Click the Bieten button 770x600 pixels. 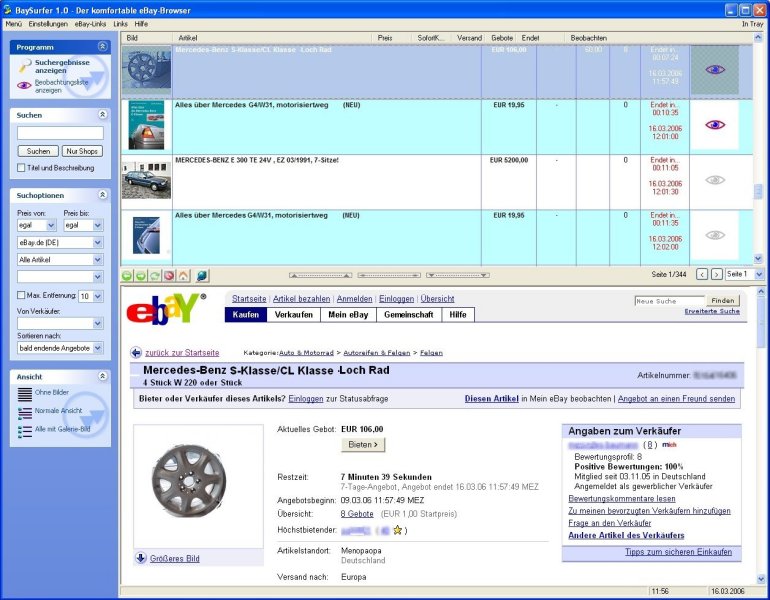[x=363, y=444]
